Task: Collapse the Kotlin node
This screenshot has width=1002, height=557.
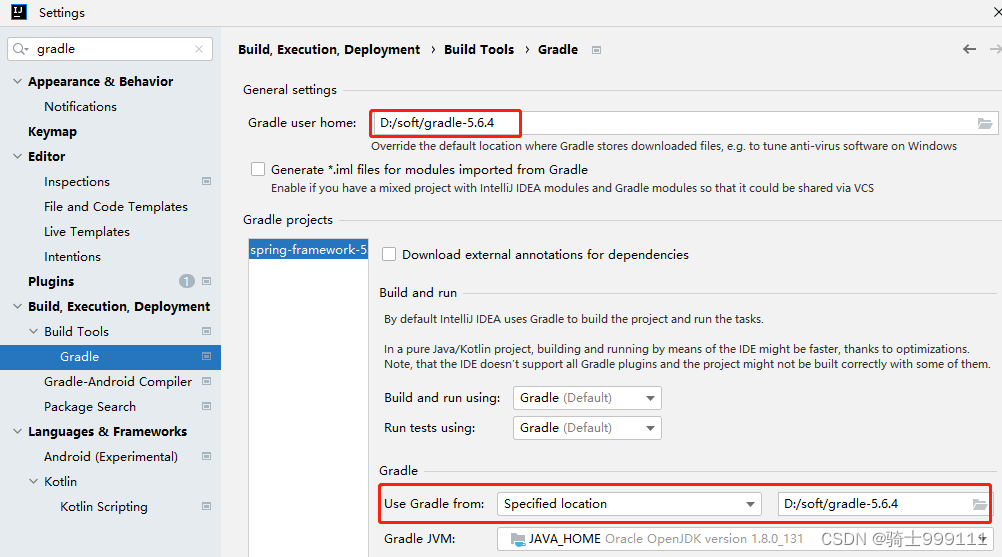Action: [x=33, y=481]
